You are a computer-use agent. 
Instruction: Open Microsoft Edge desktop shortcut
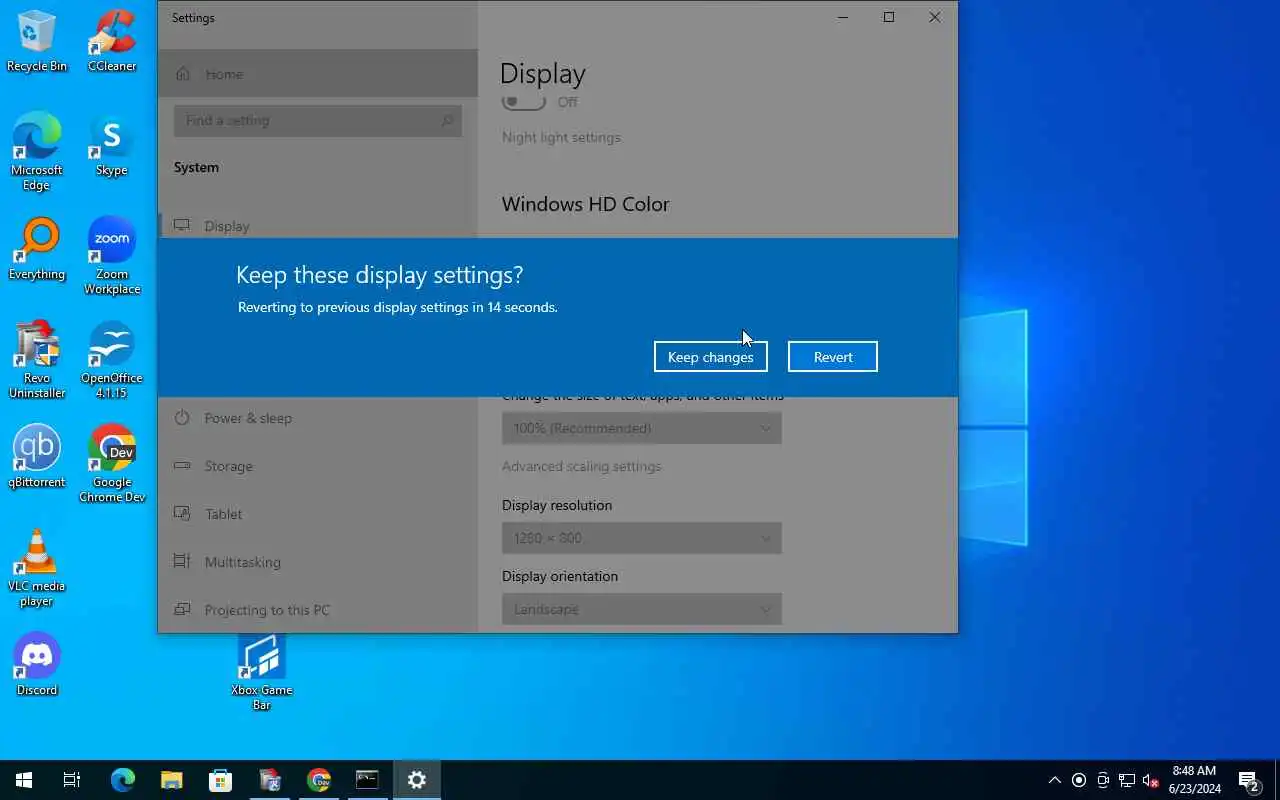[x=37, y=152]
